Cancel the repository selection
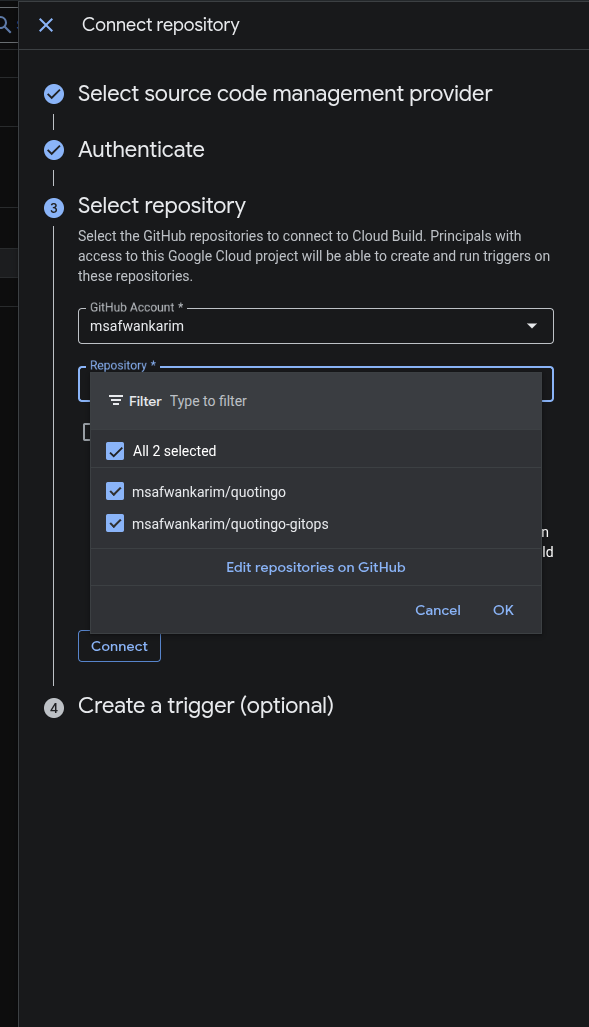589x1027 pixels. click(438, 610)
